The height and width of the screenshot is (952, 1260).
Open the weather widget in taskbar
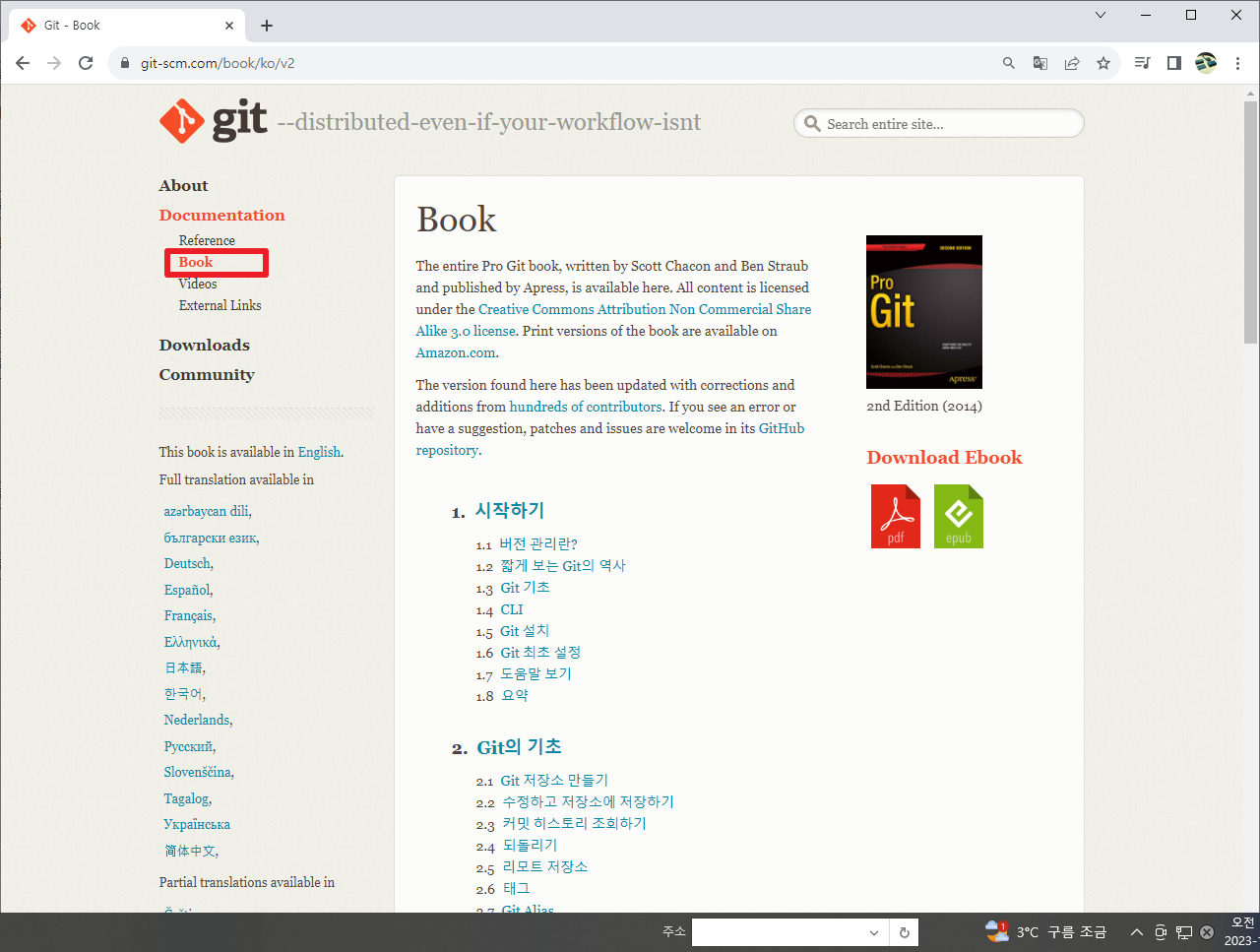(1045, 931)
